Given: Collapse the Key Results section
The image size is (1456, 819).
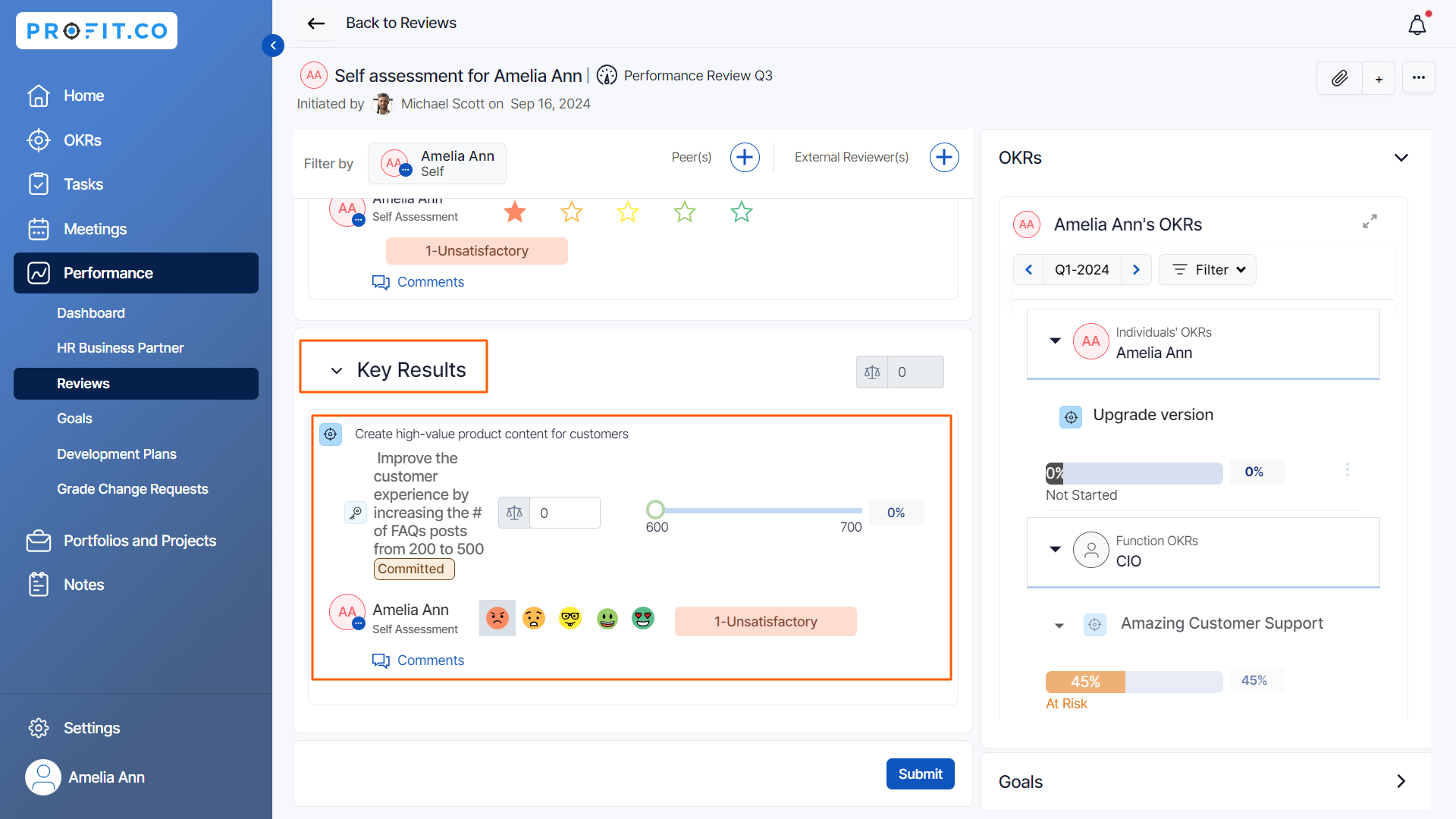Looking at the screenshot, I should tap(337, 371).
